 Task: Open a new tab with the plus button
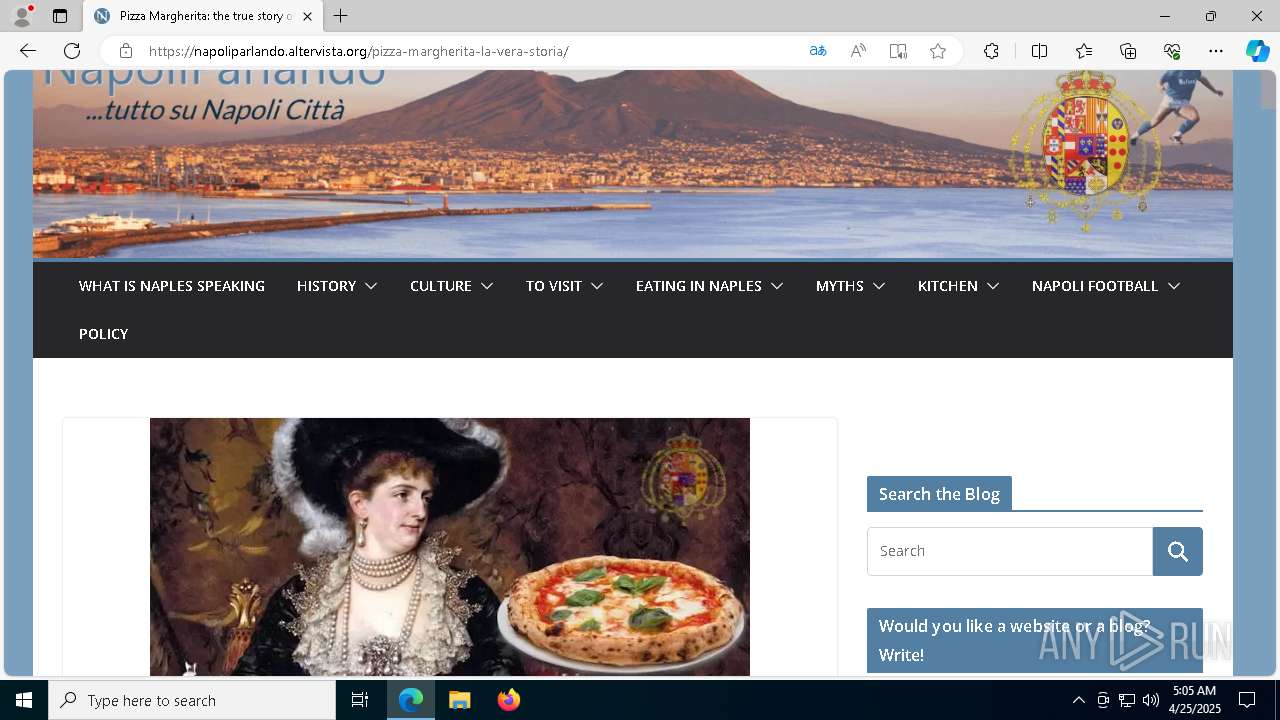[x=341, y=16]
